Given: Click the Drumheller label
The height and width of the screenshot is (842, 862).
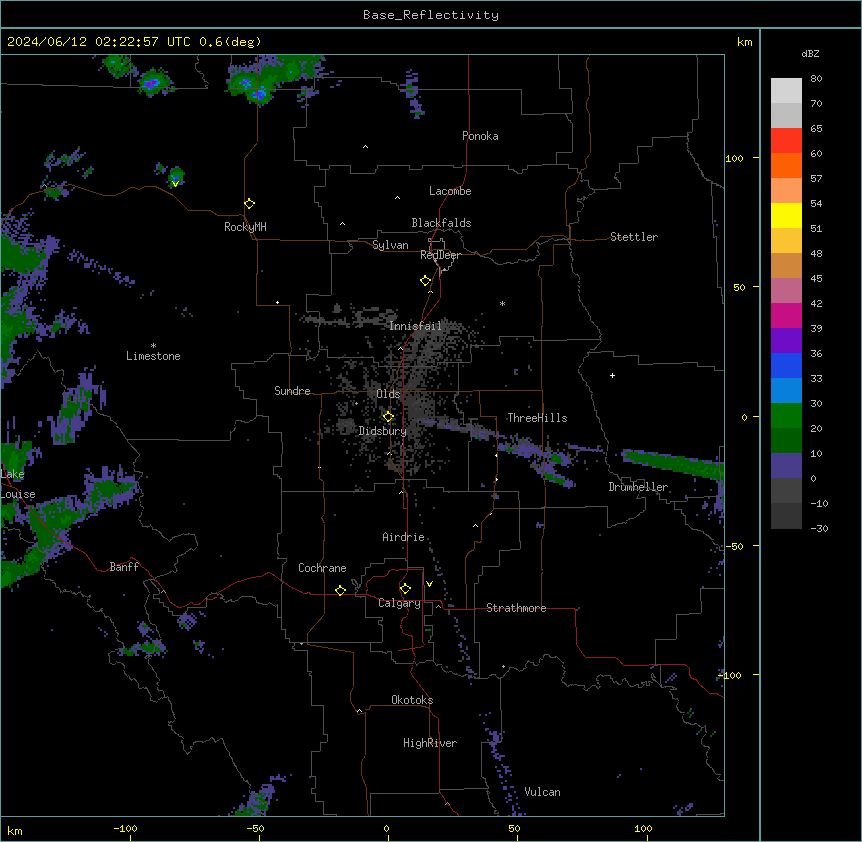Looking at the screenshot, I should point(638,487).
